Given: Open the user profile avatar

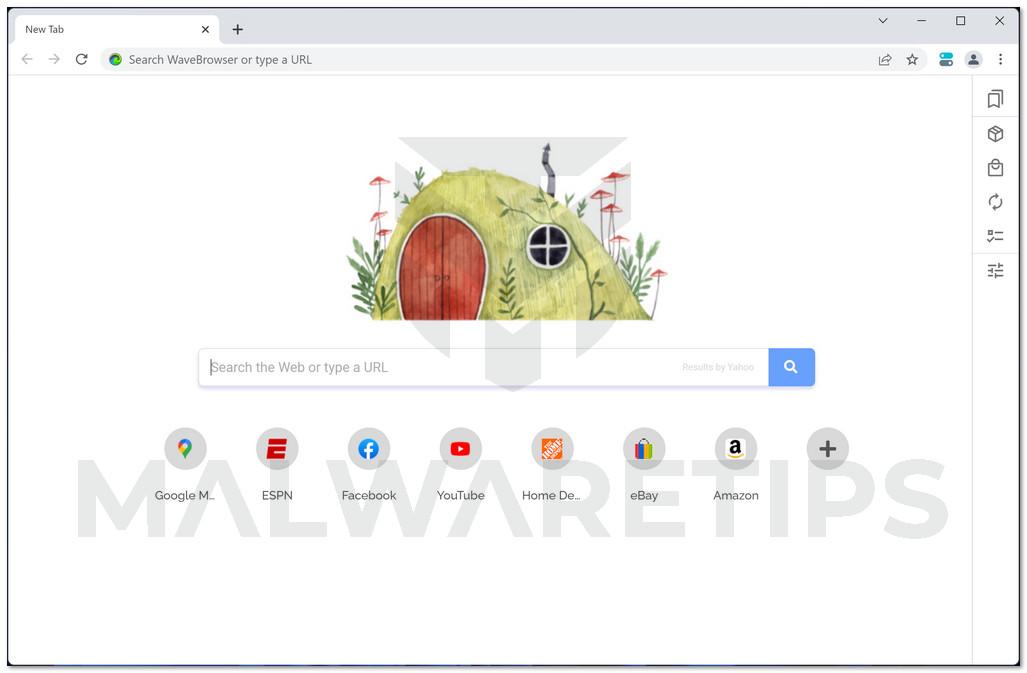Looking at the screenshot, I should click(x=973, y=60).
